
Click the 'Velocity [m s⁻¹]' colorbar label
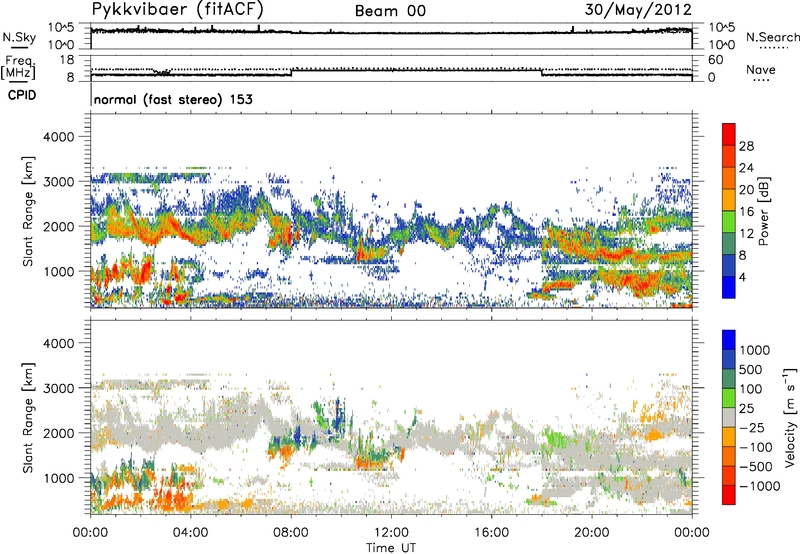[790, 417]
